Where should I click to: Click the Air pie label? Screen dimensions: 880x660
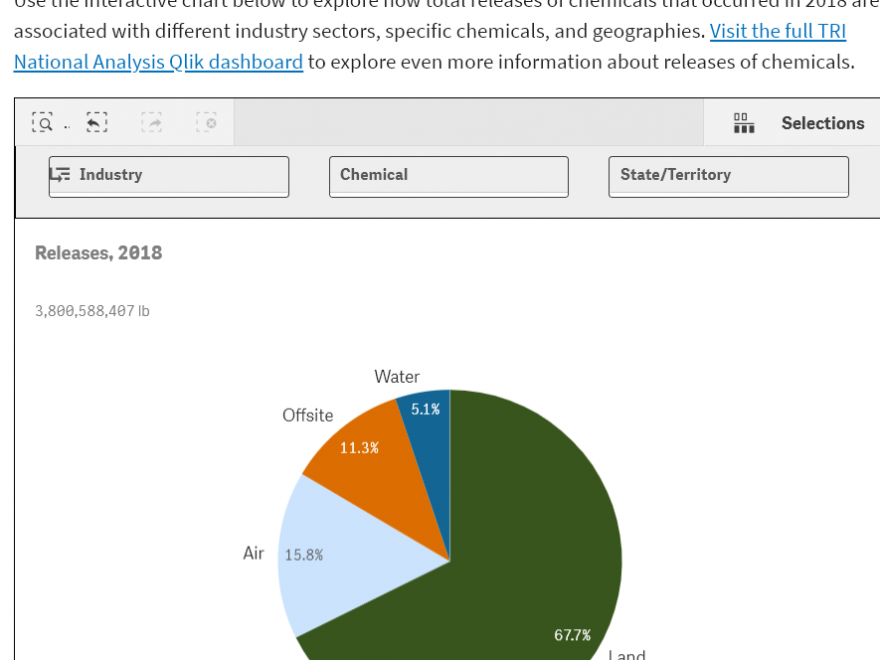point(253,553)
